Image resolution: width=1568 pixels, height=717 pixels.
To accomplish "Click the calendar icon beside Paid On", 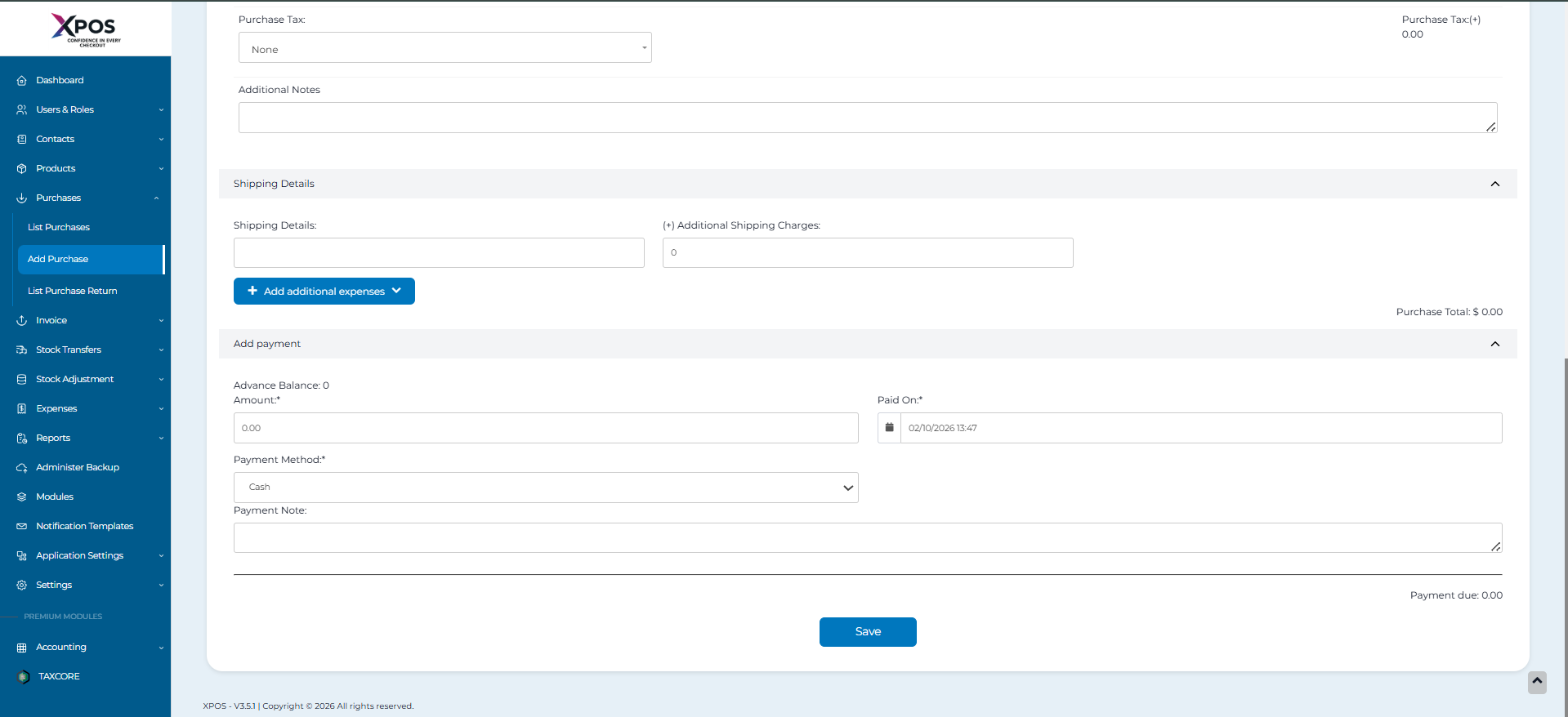I will (x=889, y=428).
